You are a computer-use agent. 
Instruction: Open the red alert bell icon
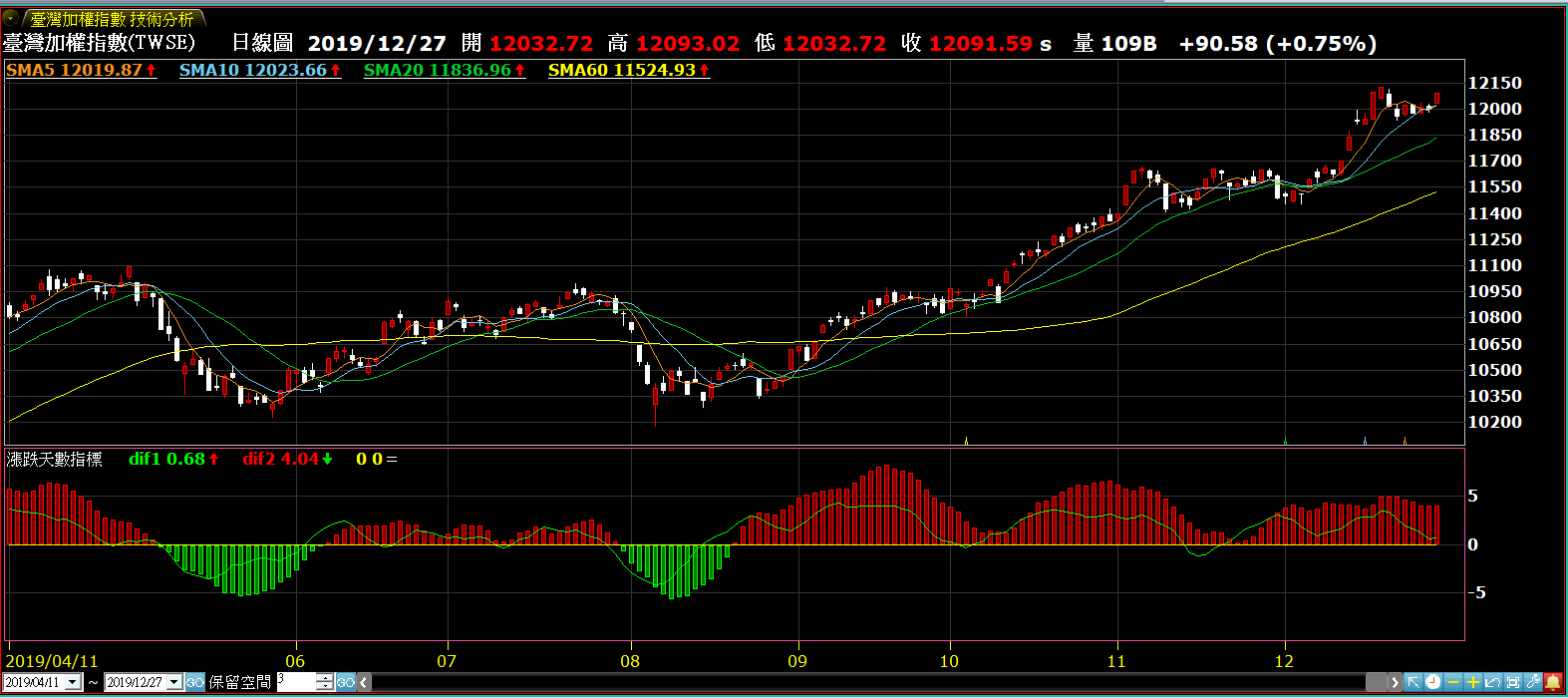[1553, 682]
